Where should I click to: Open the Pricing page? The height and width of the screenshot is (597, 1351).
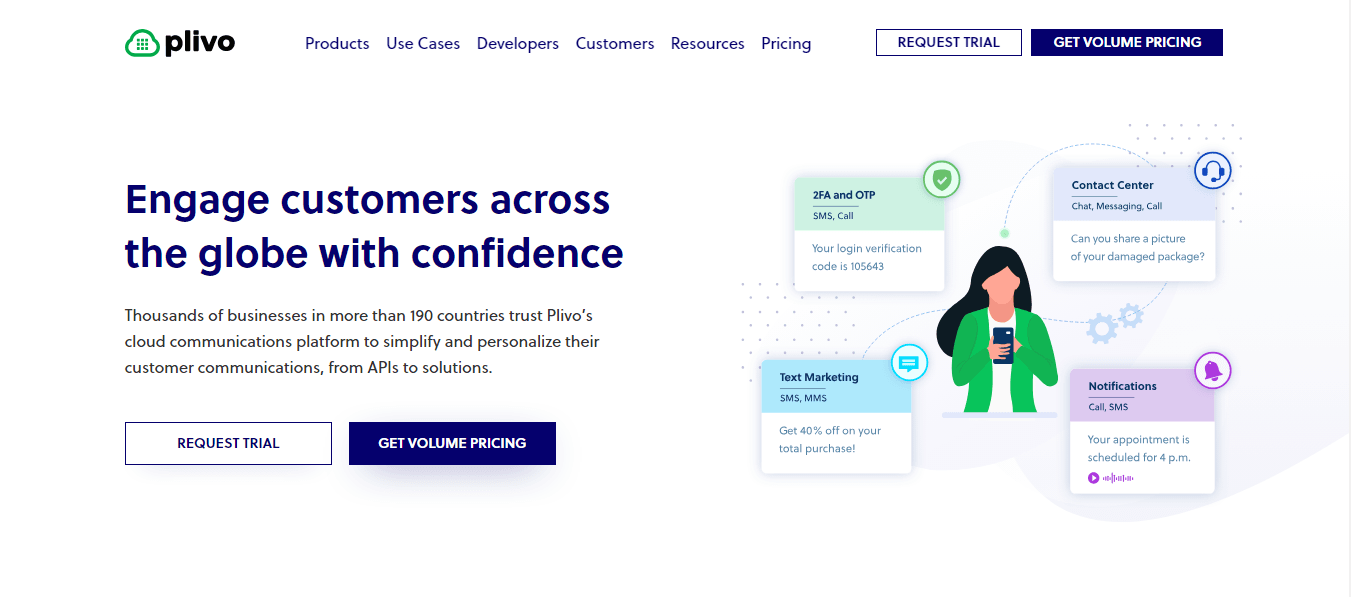[x=786, y=43]
